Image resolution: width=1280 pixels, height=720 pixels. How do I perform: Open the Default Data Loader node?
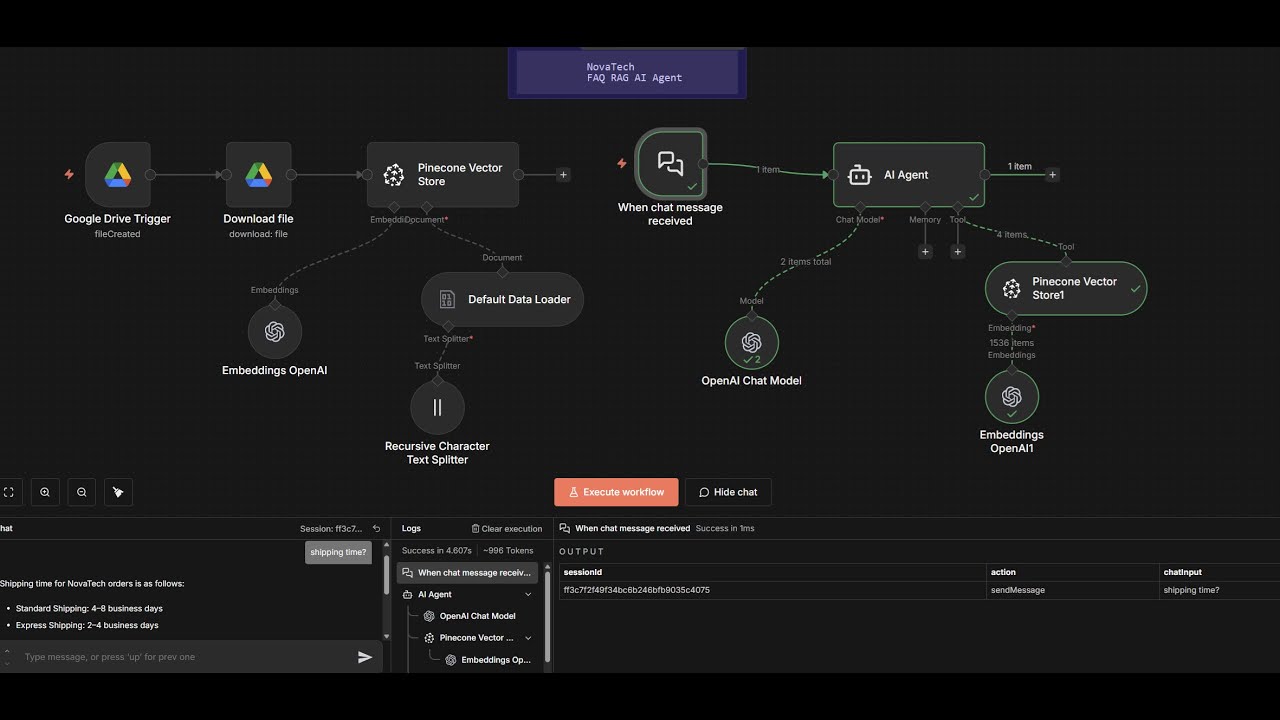[502, 299]
